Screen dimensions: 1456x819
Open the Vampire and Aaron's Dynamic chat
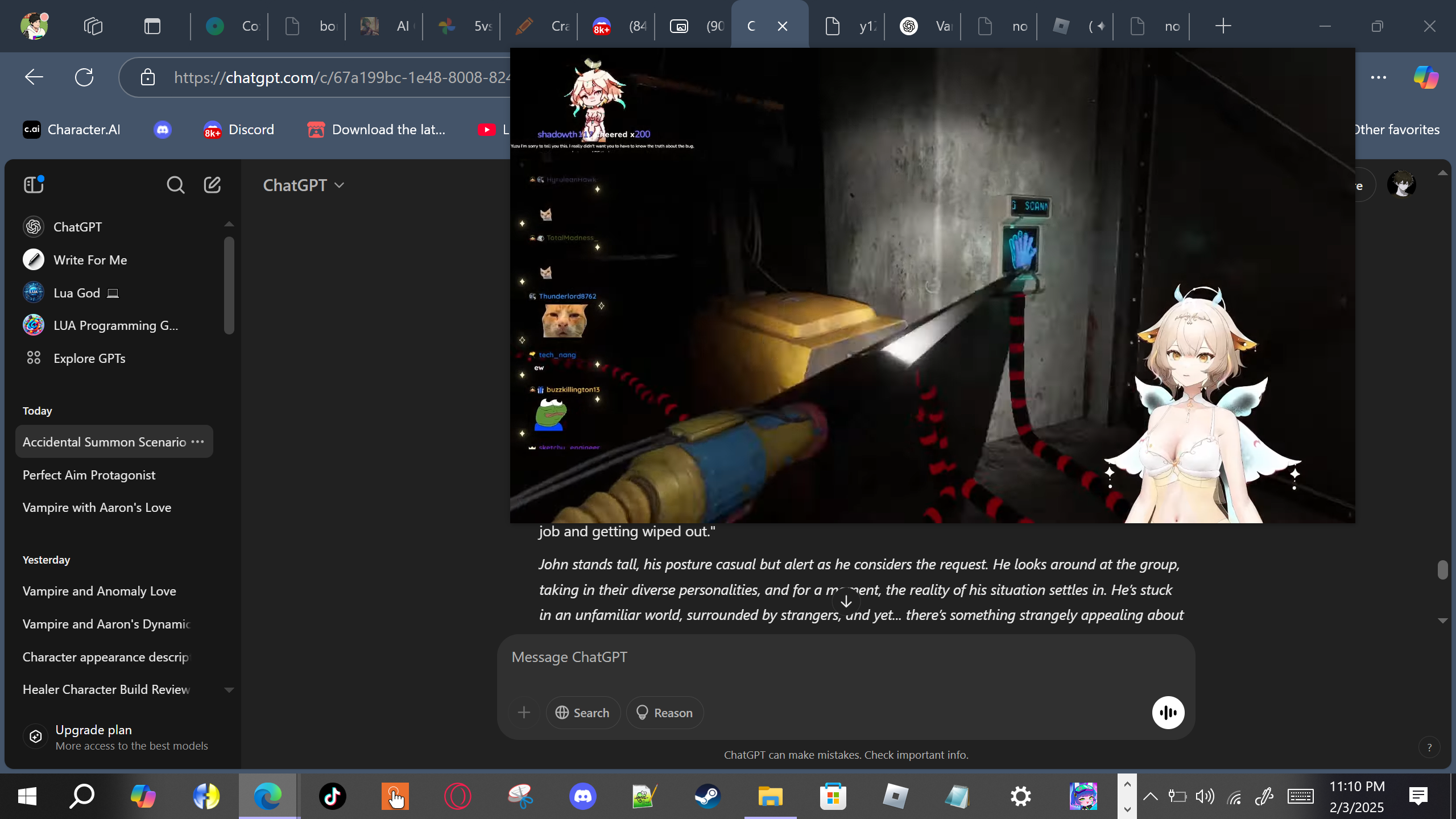(114, 624)
